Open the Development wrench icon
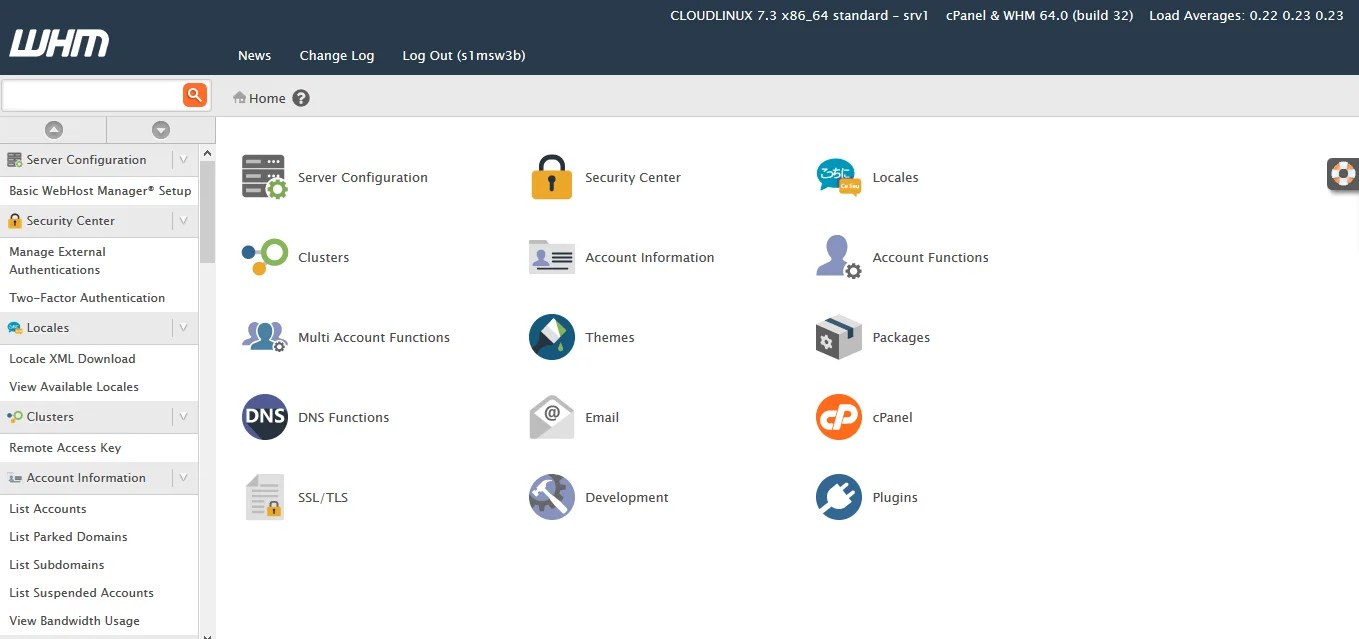This screenshot has width=1359, height=639. coord(551,497)
